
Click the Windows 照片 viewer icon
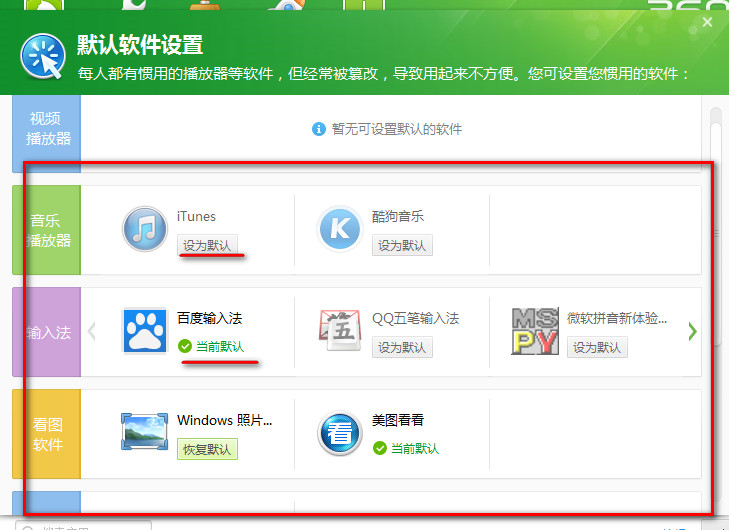(x=145, y=432)
